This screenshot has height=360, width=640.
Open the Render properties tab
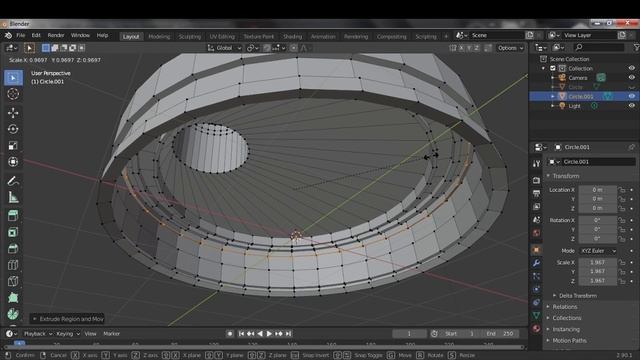[536, 180]
